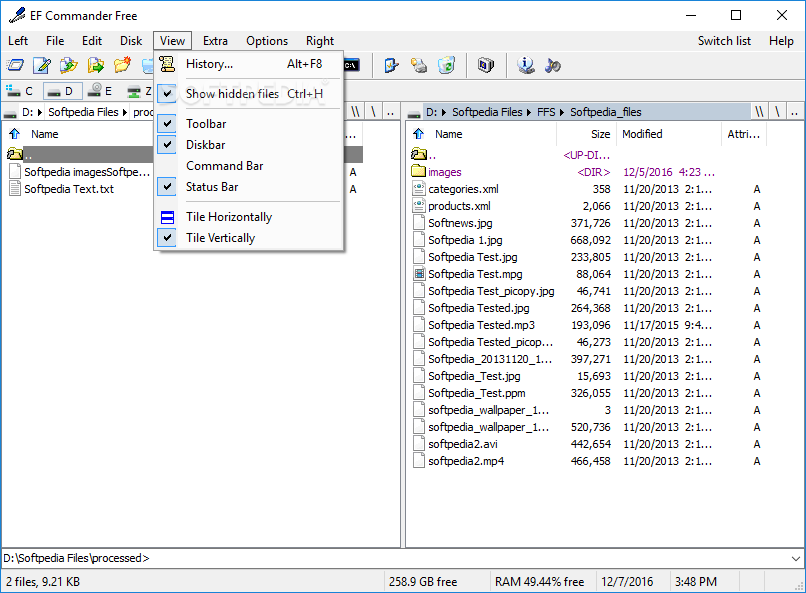806x593 pixels.
Task: Open the Extra menu
Action: [215, 41]
